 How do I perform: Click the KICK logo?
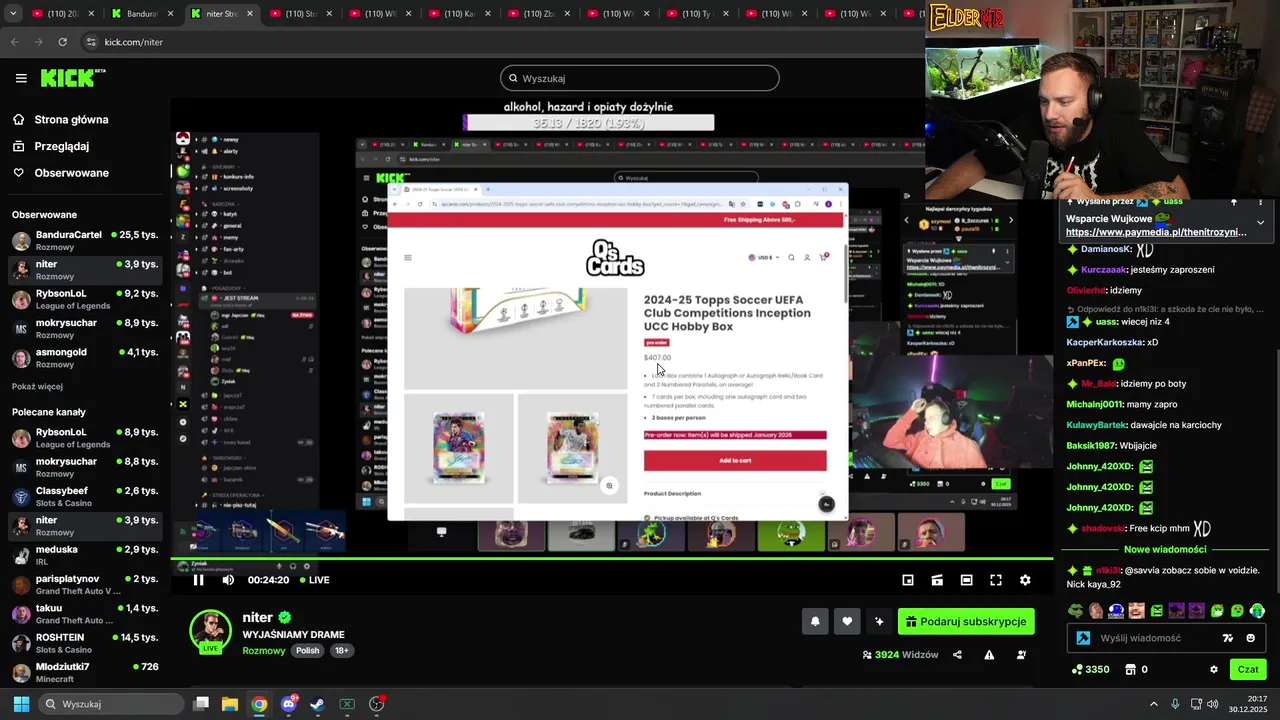72,78
